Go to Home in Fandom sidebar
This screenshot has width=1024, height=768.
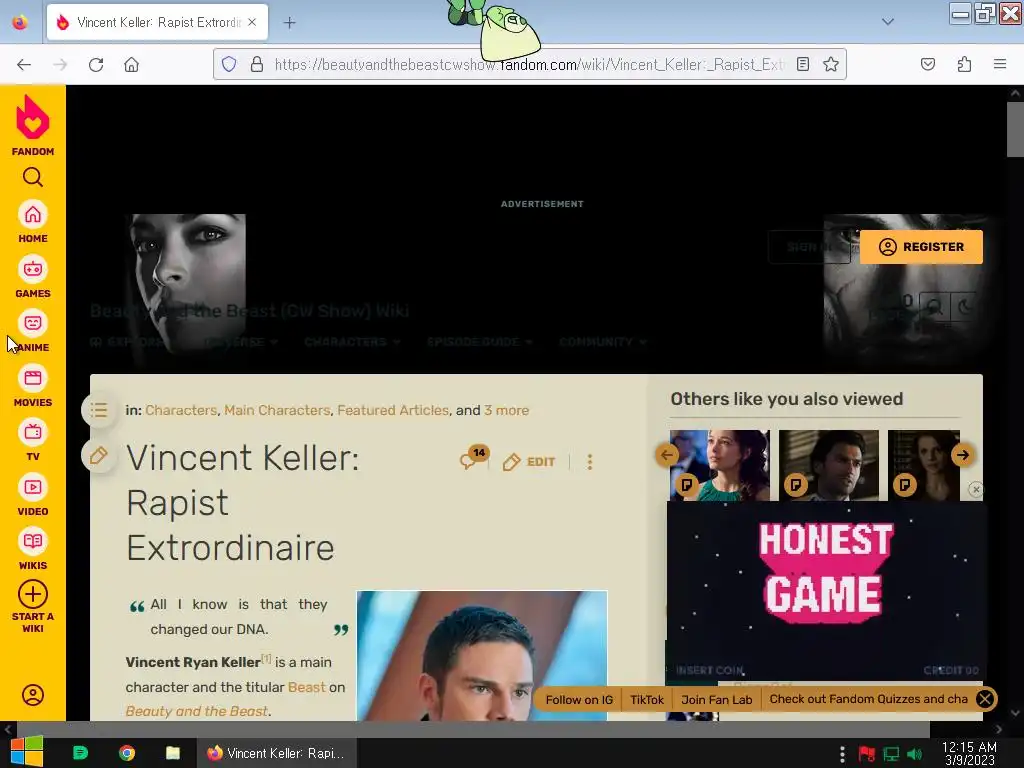(x=33, y=222)
